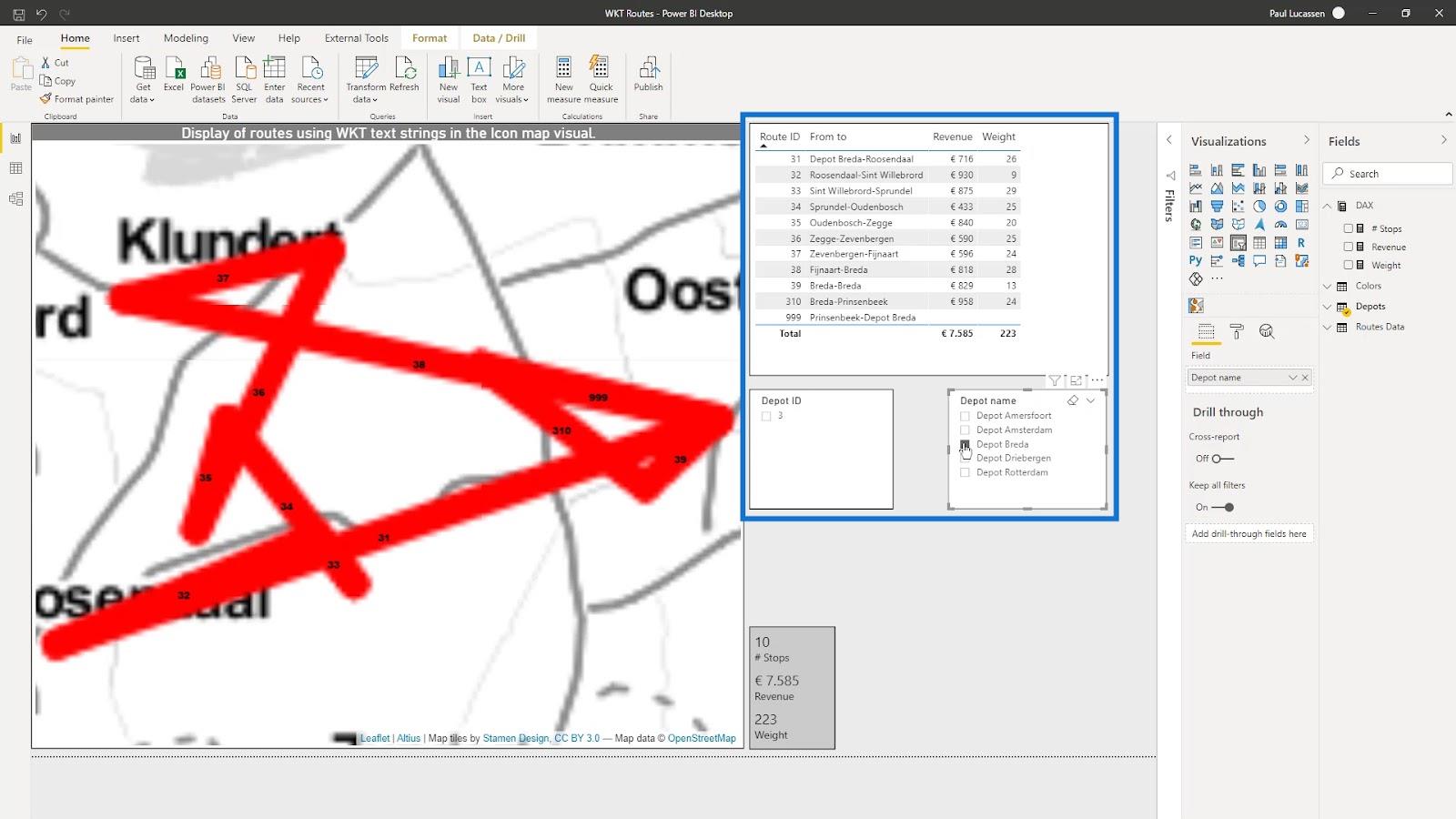Tick Depot Rotterdam in slicer
The width and height of the screenshot is (1456, 819).
click(x=965, y=472)
